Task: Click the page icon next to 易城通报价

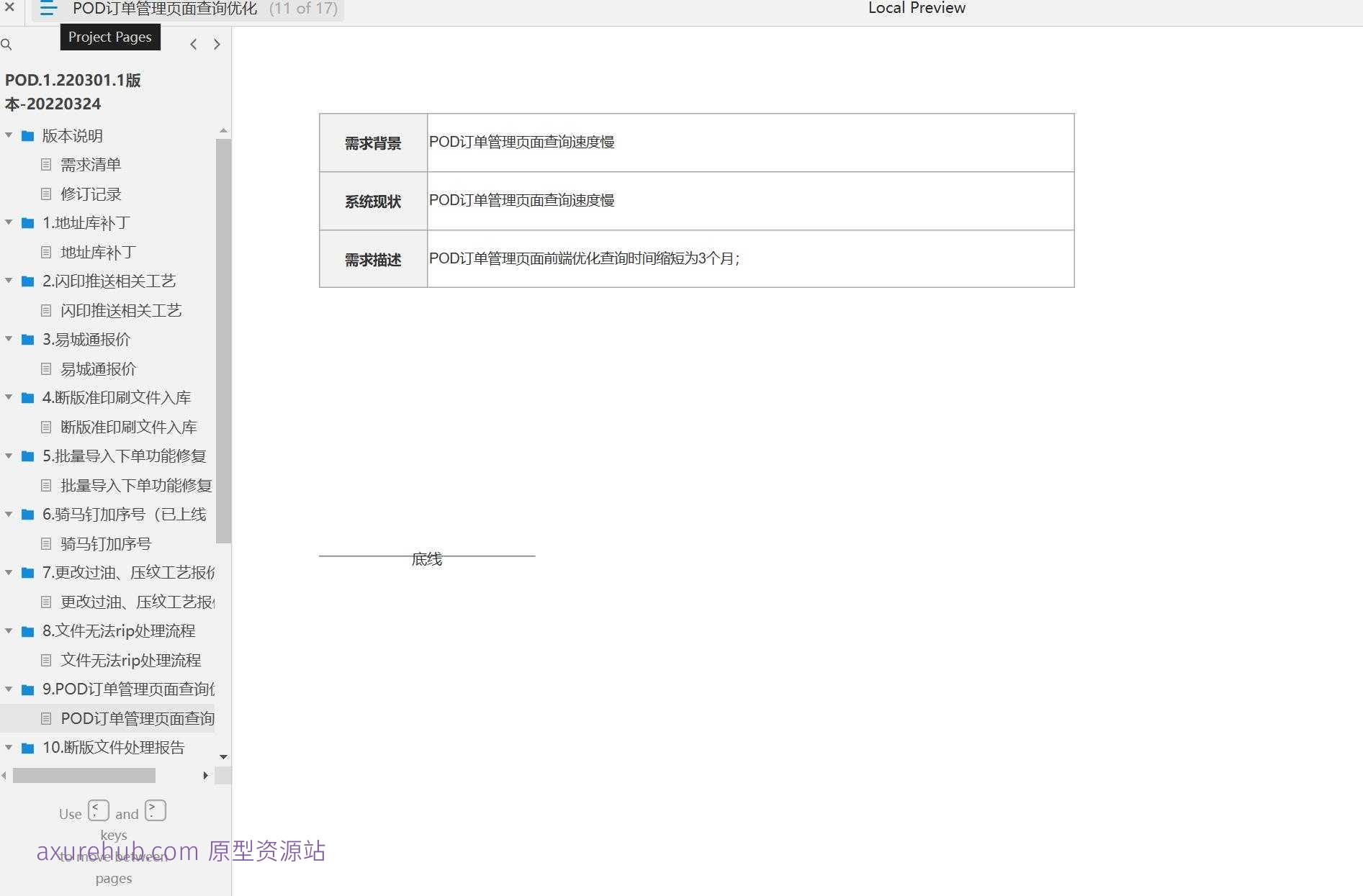Action: pyautogui.click(x=46, y=368)
